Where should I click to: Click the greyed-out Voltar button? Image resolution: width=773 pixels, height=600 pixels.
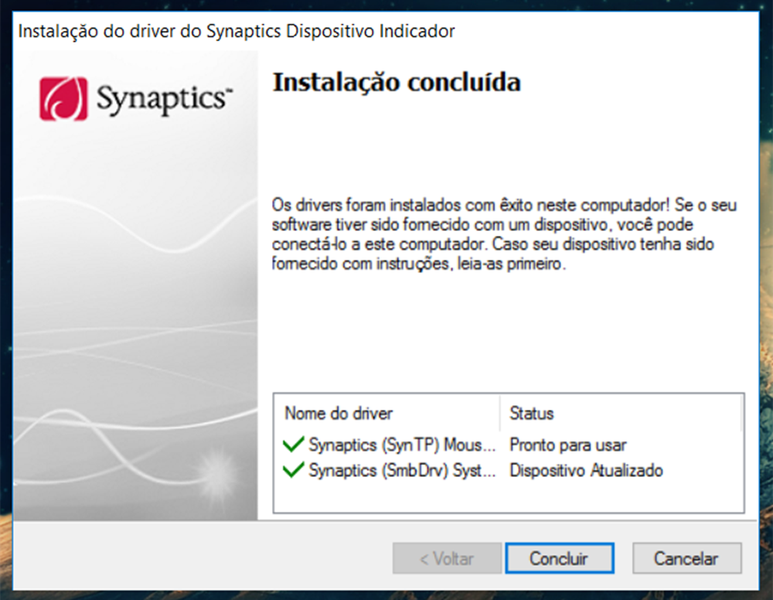(x=446, y=558)
